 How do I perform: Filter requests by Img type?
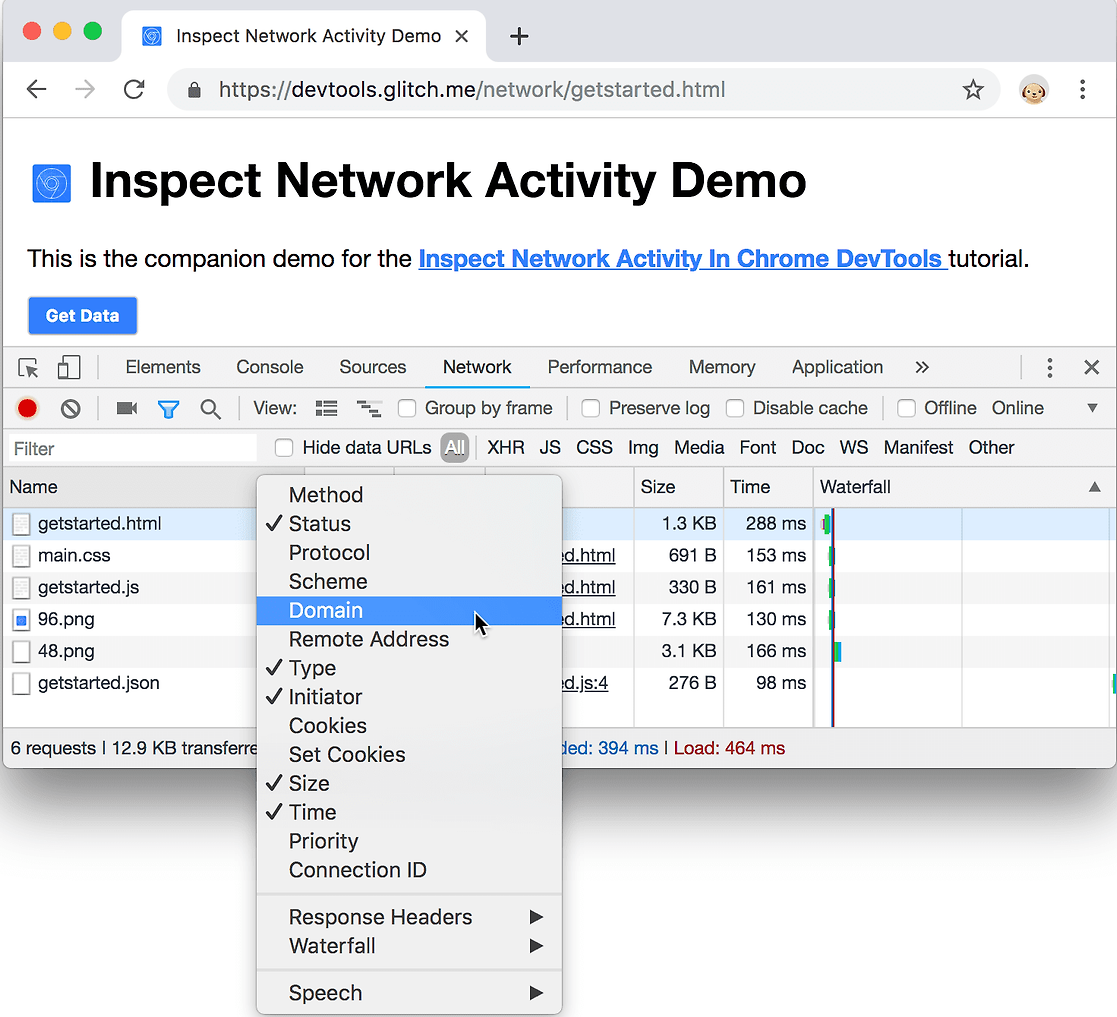tap(643, 448)
